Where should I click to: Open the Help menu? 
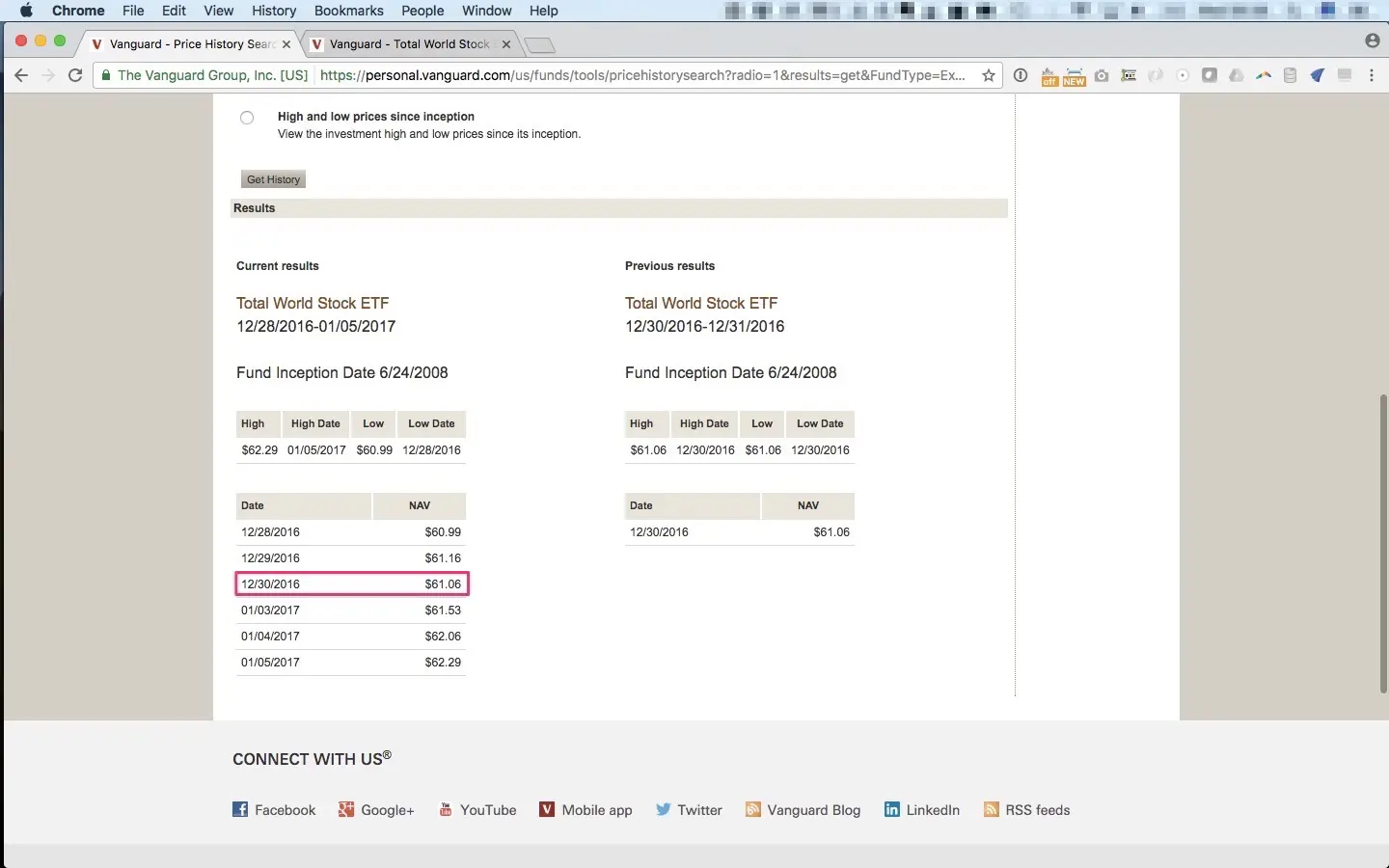(x=544, y=11)
